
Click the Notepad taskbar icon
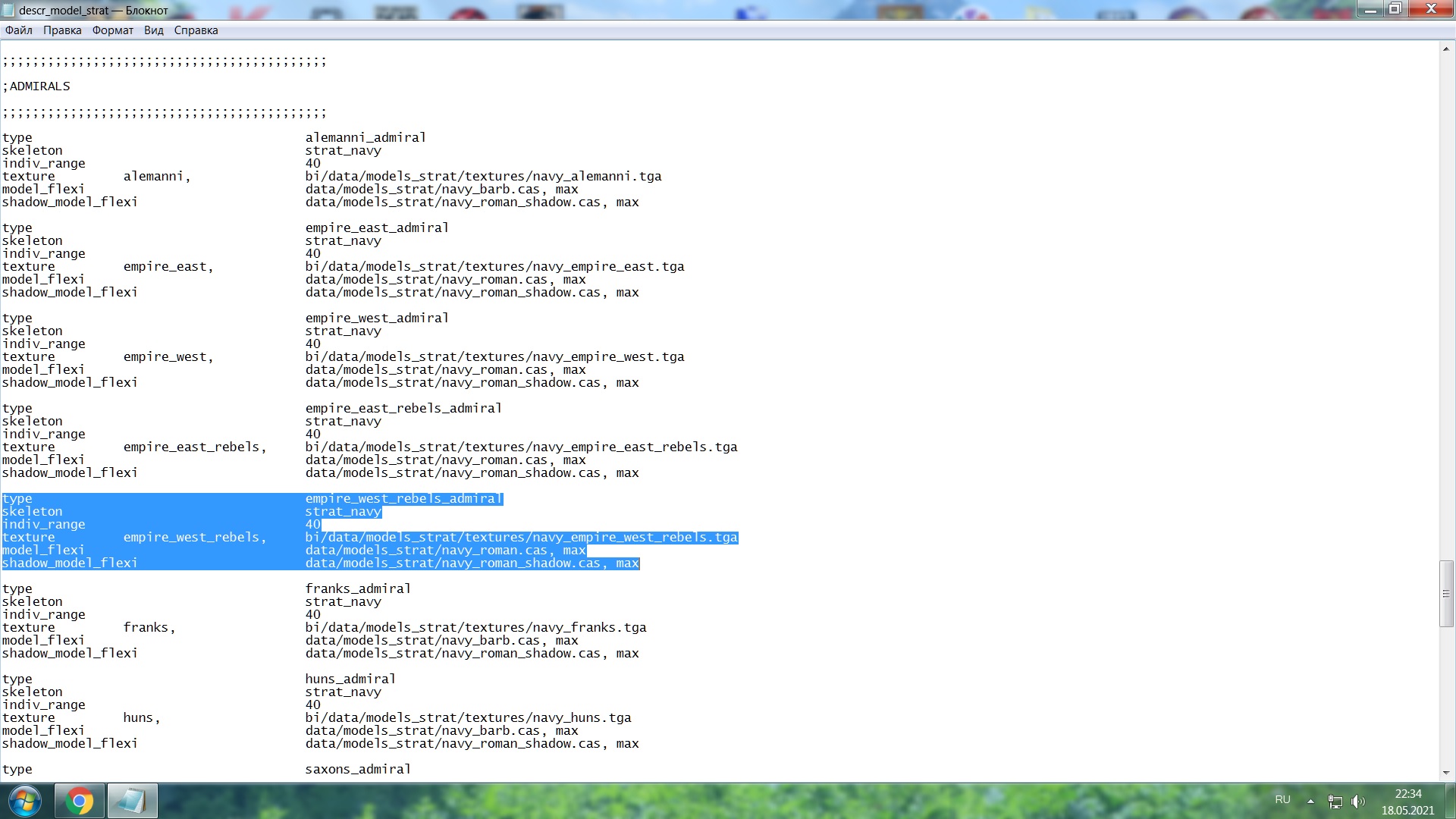[x=132, y=801]
